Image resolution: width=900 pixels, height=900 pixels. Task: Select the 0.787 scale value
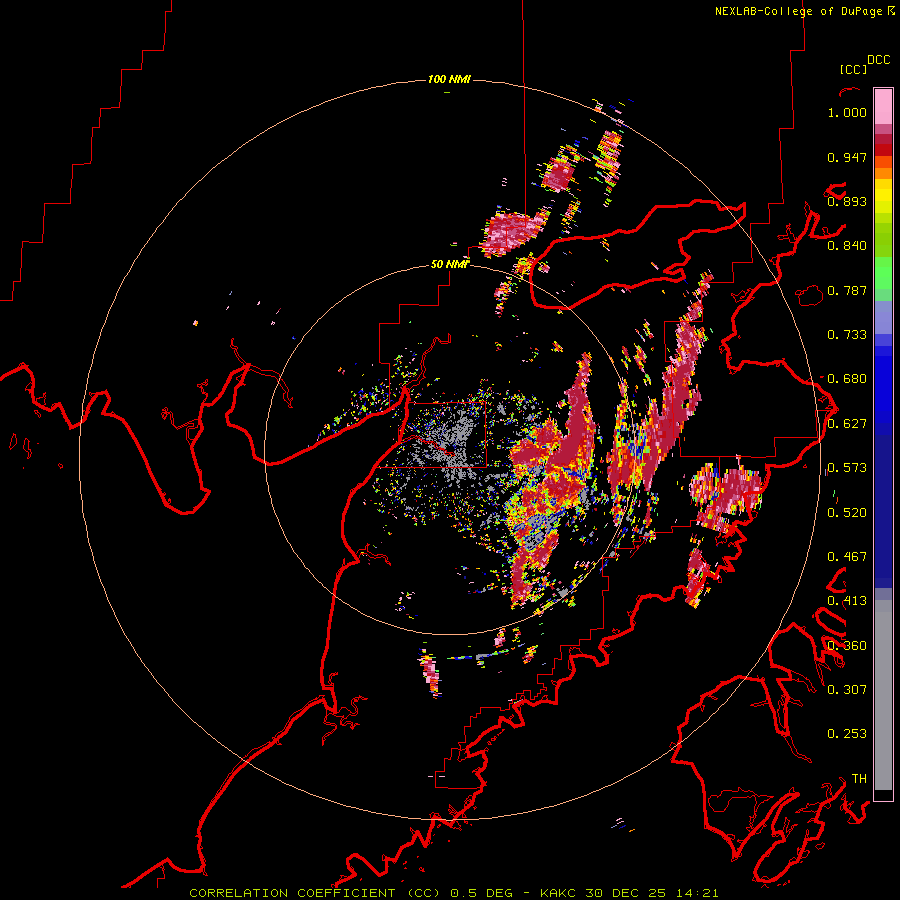click(x=847, y=290)
